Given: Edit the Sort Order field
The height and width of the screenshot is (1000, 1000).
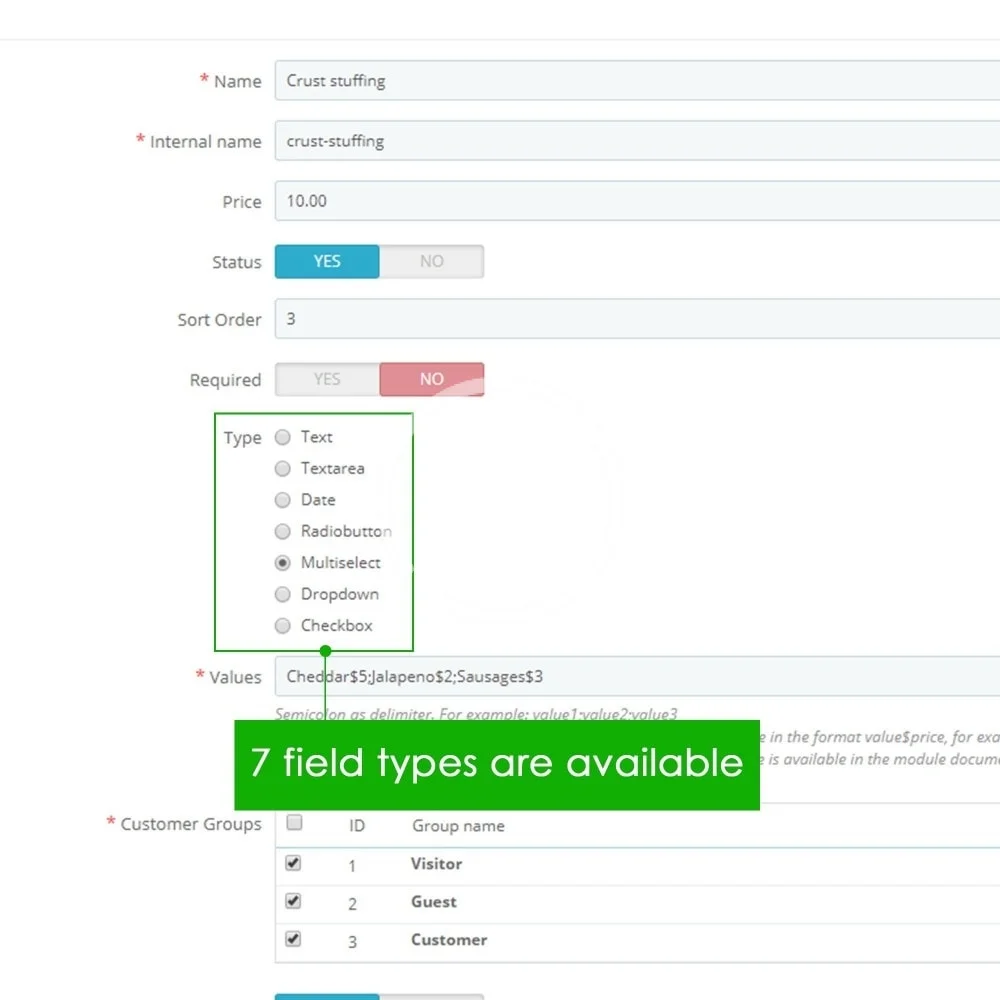Looking at the screenshot, I should point(636,319).
